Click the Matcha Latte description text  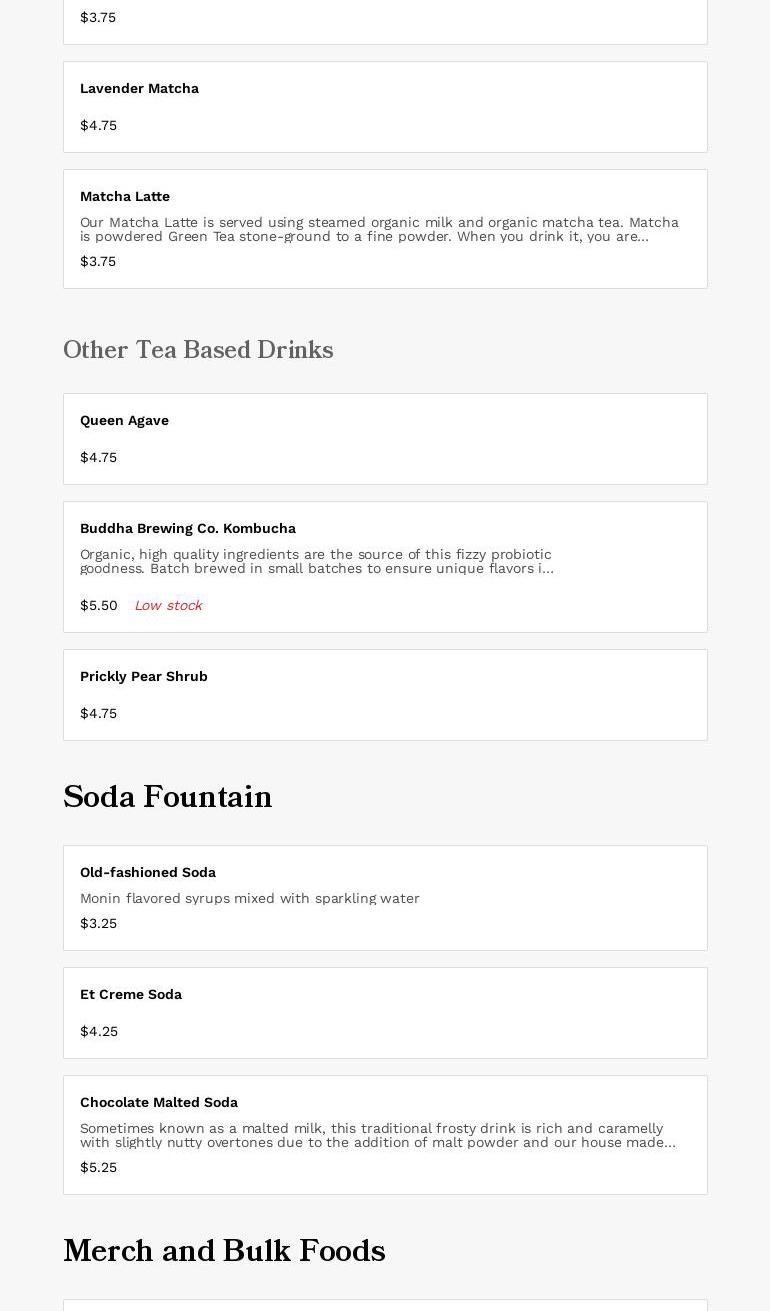[379, 229]
